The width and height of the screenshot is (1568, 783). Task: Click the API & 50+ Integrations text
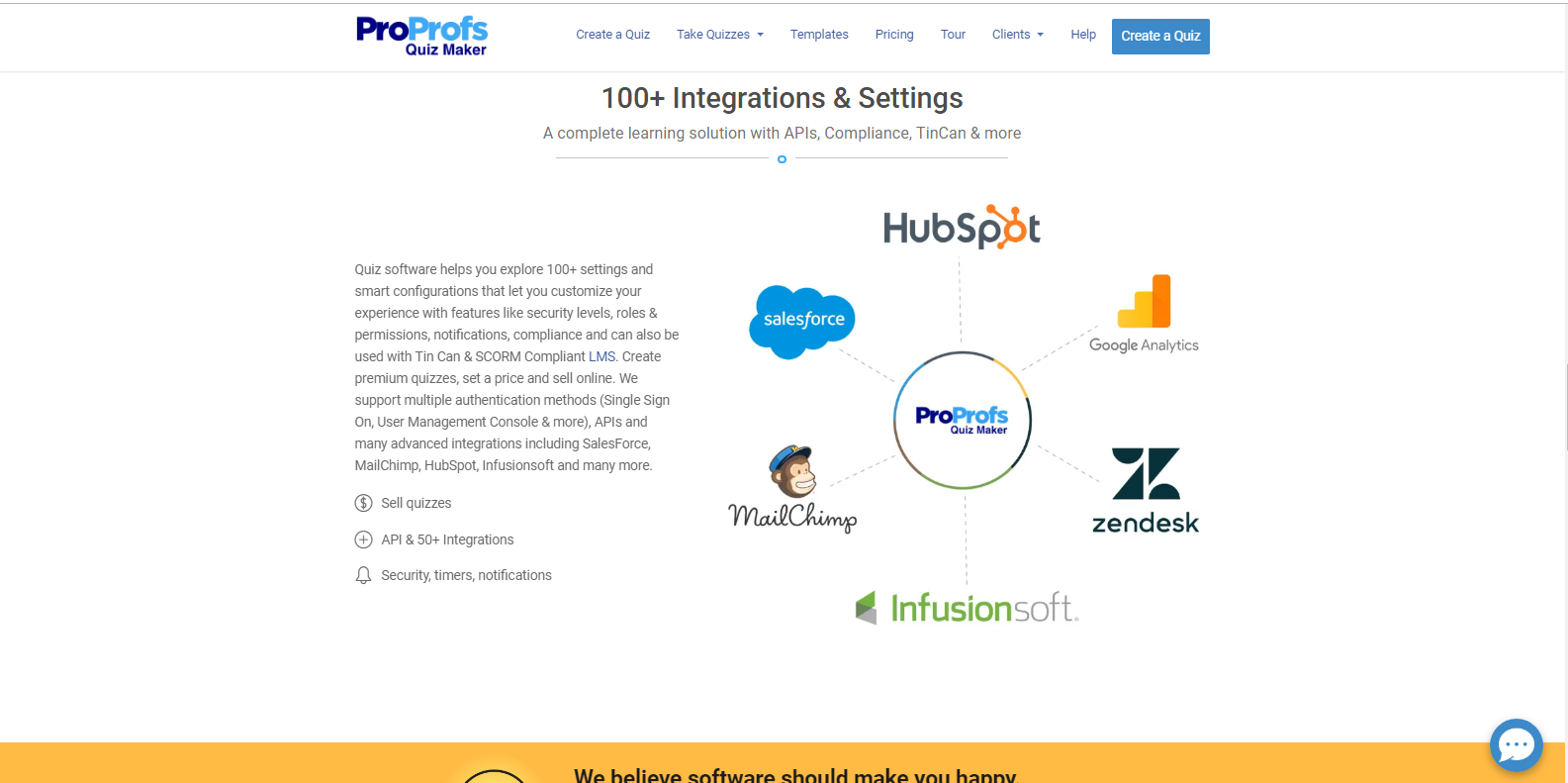click(x=447, y=539)
